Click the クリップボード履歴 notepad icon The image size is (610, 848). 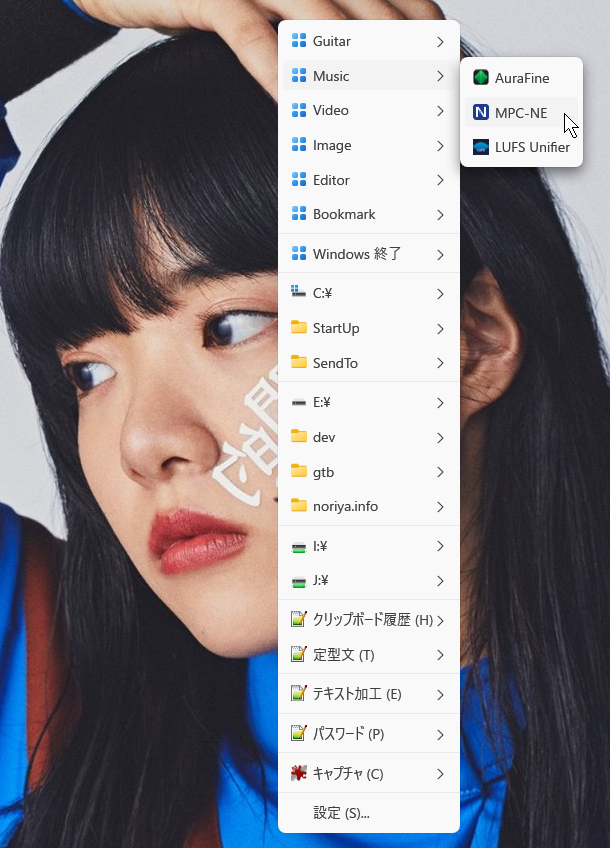[x=299, y=619]
